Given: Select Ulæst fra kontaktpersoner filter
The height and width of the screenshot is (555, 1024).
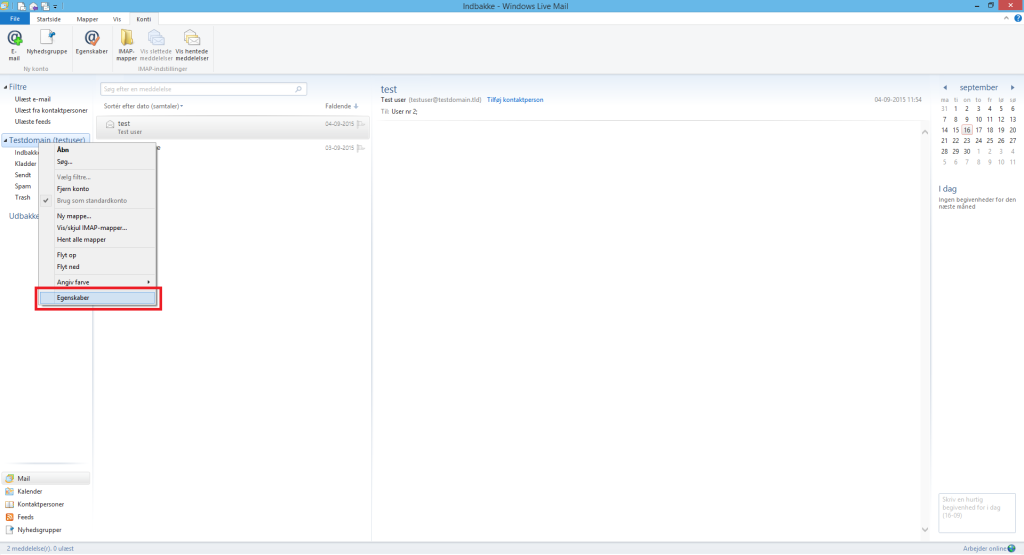Looking at the screenshot, I should point(51,110).
